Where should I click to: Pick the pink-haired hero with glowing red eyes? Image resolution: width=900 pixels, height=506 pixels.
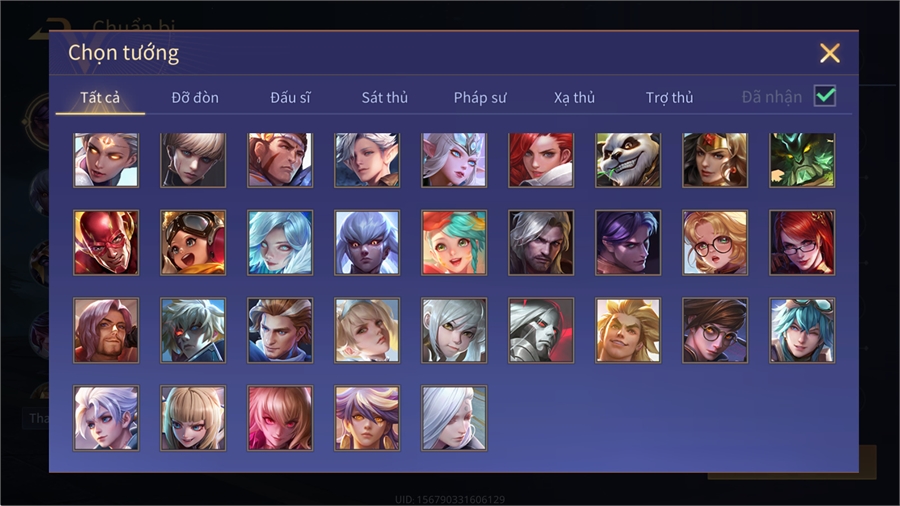pos(280,418)
